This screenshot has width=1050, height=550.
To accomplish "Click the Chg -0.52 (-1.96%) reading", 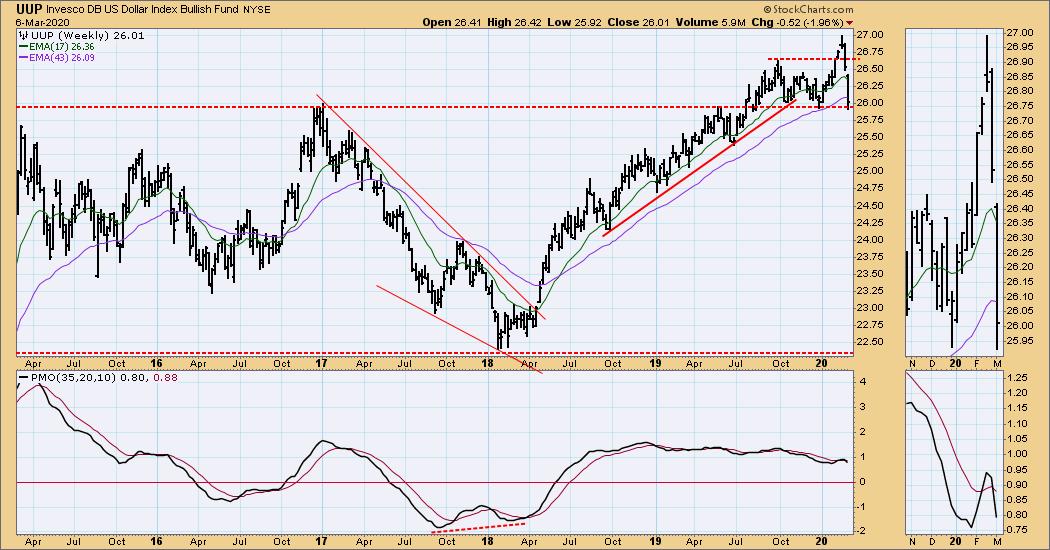I will (x=796, y=22).
